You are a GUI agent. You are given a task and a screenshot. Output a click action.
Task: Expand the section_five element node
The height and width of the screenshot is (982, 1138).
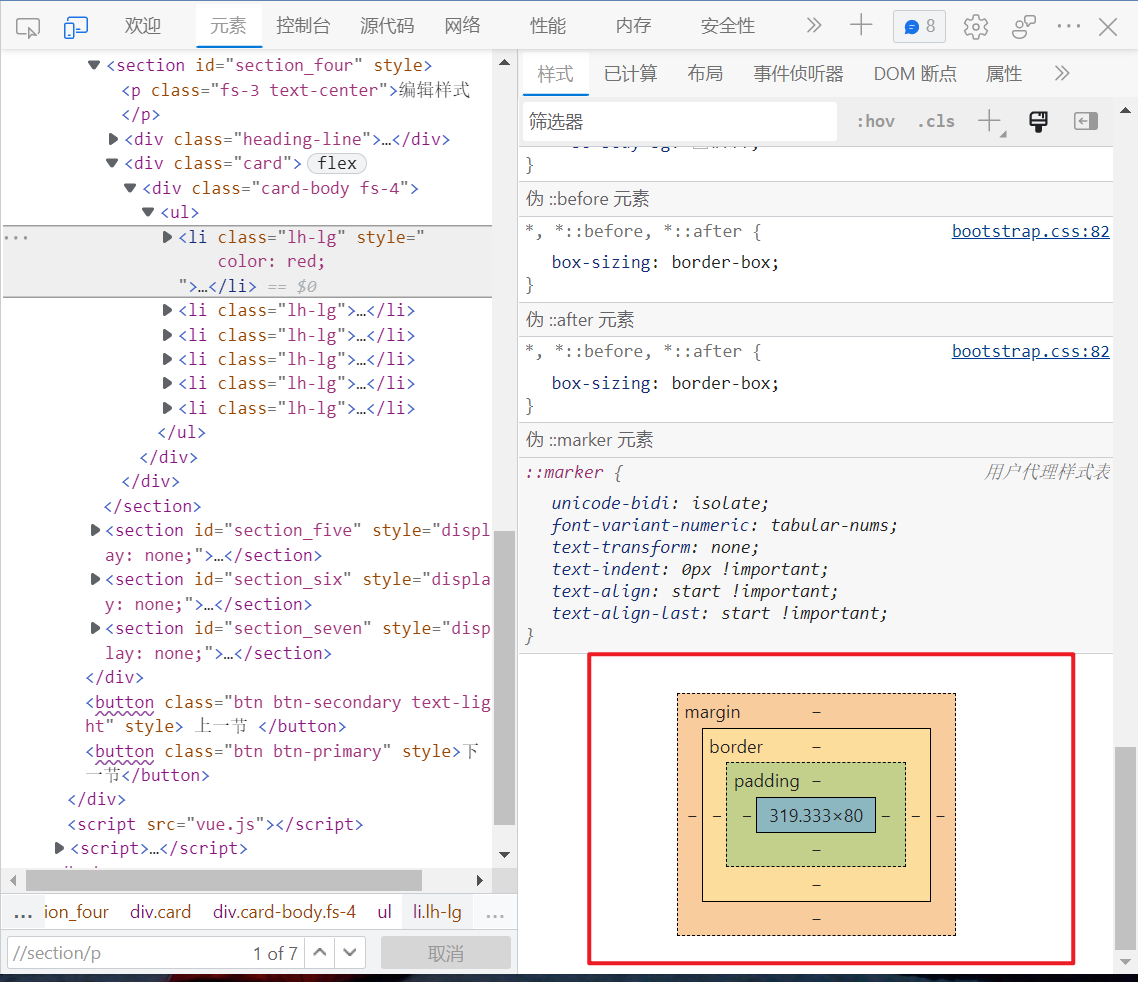pyautogui.click(x=96, y=530)
